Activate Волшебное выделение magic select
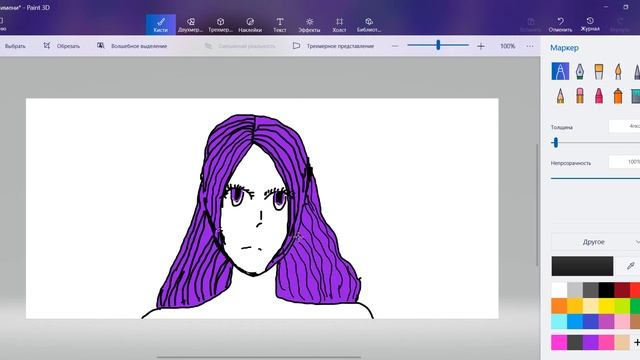 (132, 46)
